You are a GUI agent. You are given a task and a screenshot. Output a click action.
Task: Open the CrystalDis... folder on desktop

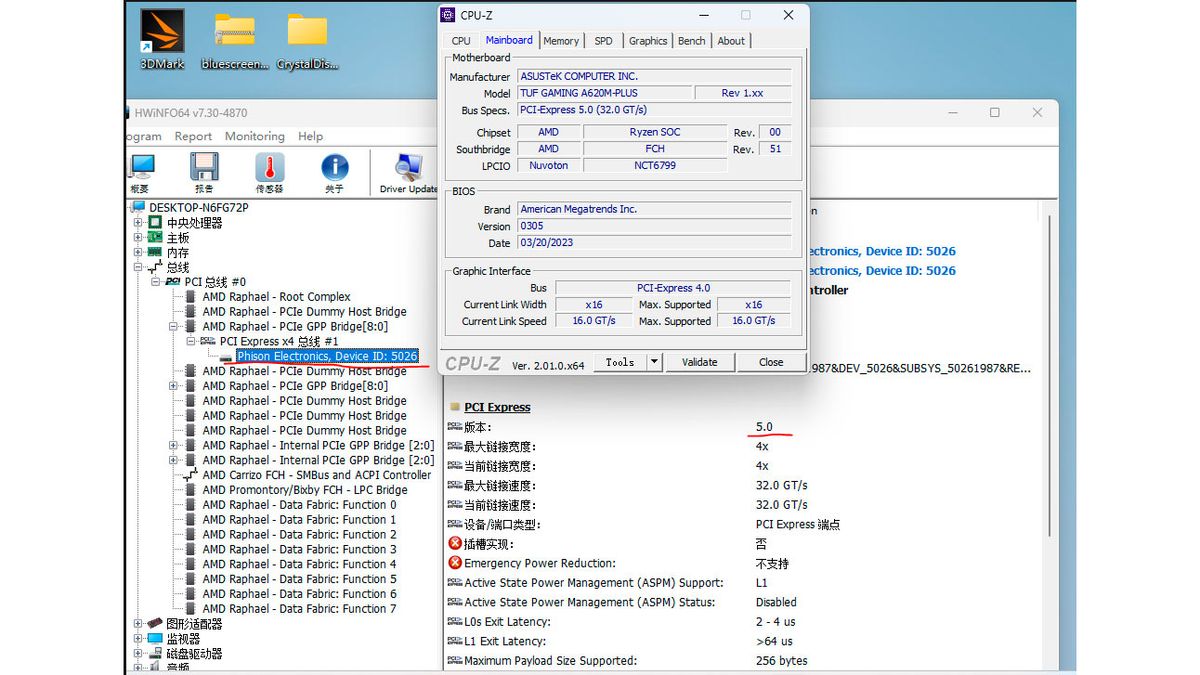307,38
